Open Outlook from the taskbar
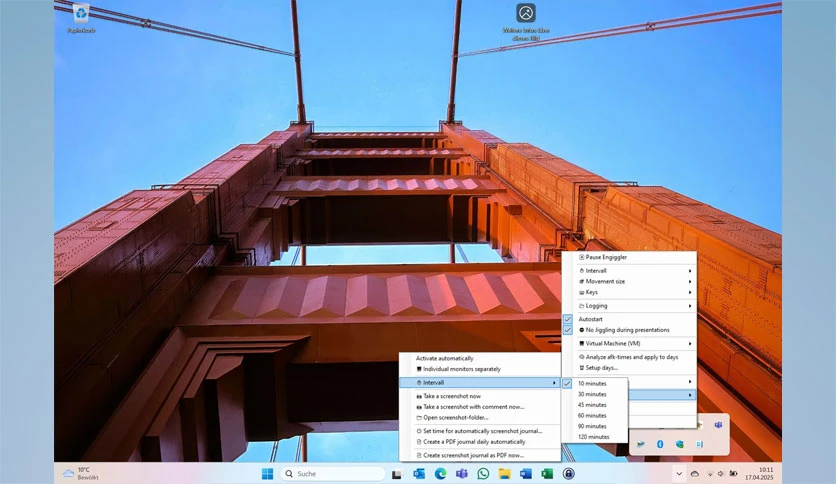Image resolution: width=836 pixels, height=484 pixels. [x=419, y=473]
